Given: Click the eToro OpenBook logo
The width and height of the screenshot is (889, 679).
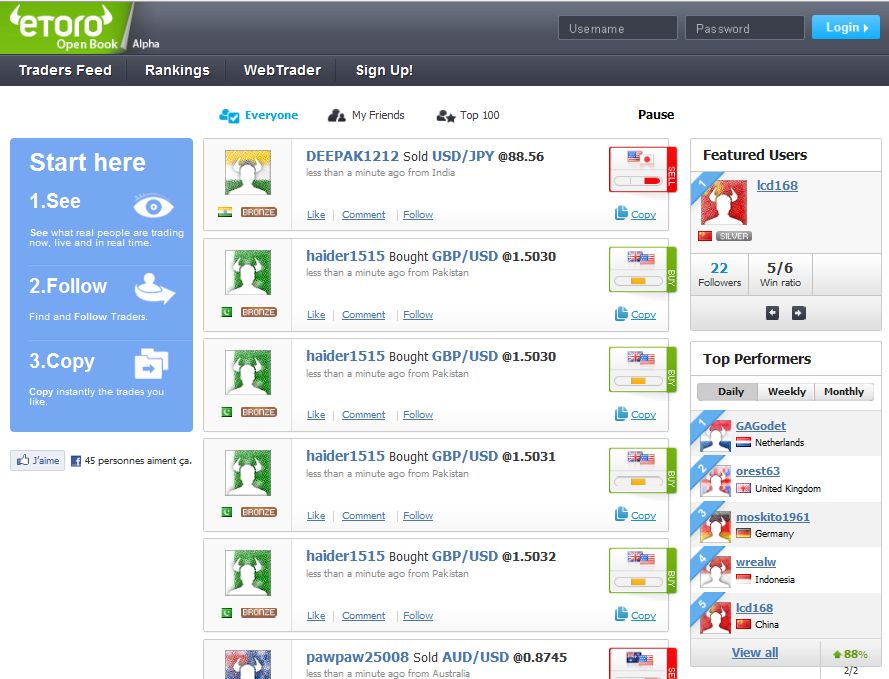Looking at the screenshot, I should [x=67, y=27].
